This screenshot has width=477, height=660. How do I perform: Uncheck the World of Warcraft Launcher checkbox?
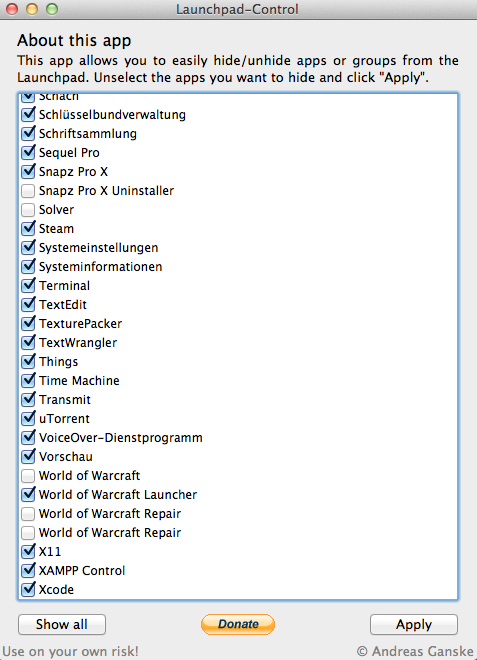click(28, 495)
